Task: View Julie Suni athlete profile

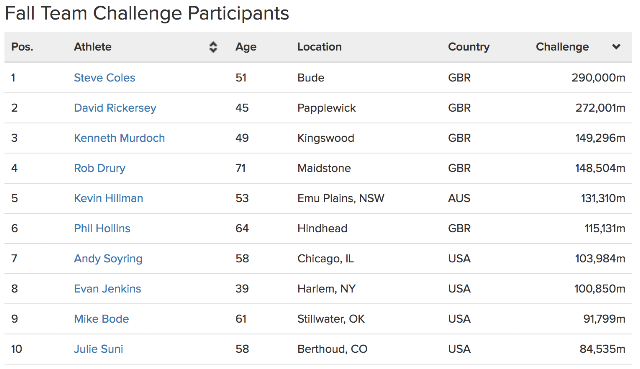Action: 98,349
